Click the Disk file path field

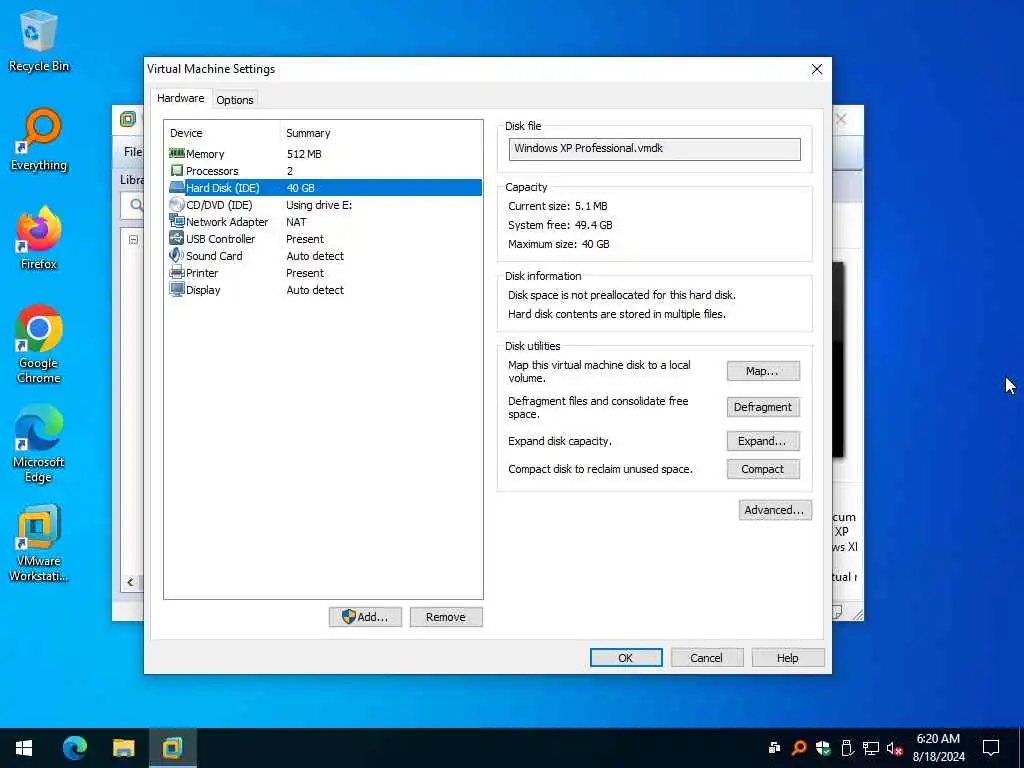click(654, 149)
